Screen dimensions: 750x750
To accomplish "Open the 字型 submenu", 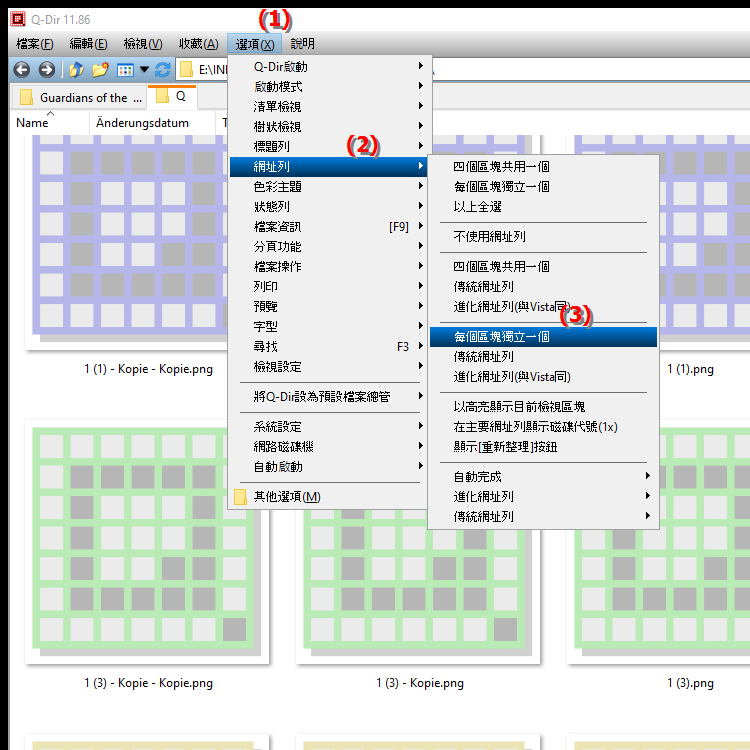I will tap(329, 327).
